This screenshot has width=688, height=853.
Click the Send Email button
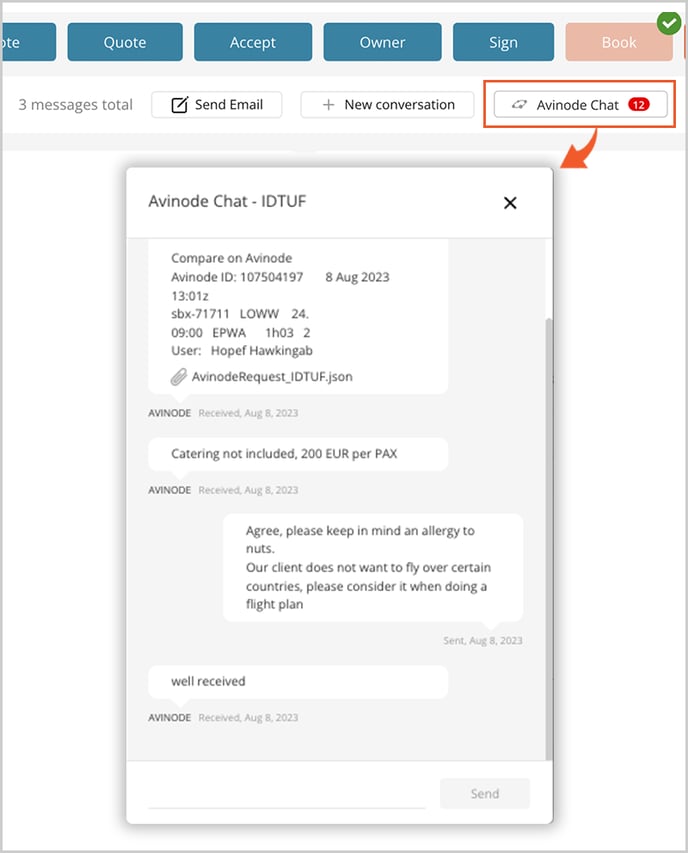point(216,104)
